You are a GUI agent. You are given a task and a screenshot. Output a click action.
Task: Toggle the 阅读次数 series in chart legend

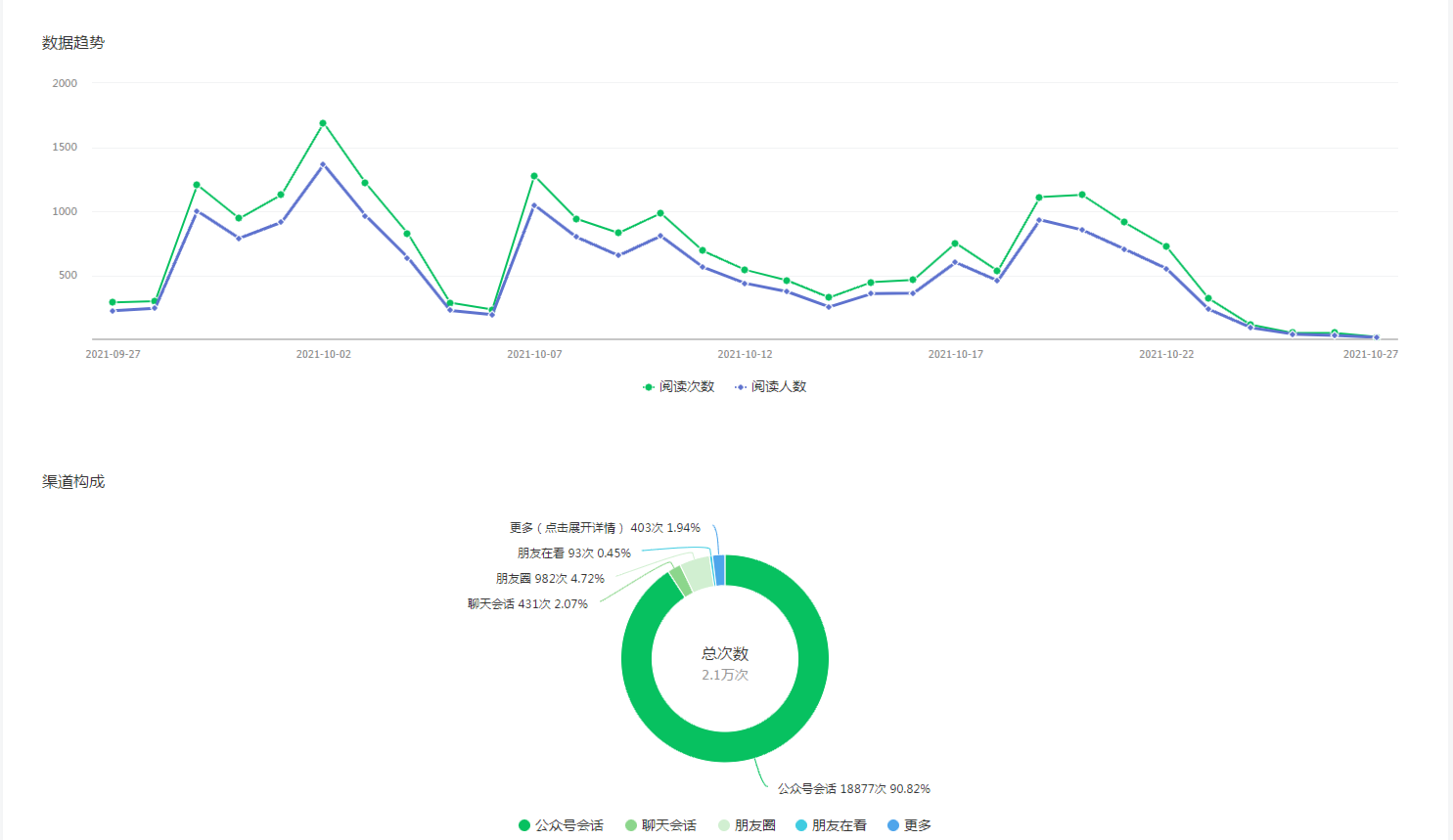pos(678,387)
